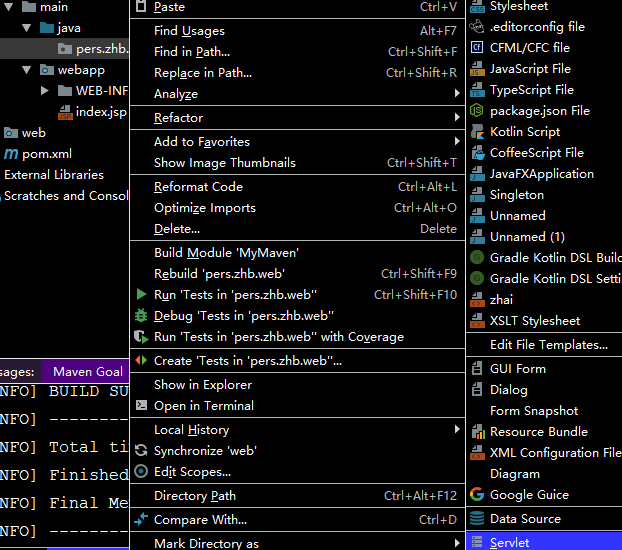The width and height of the screenshot is (622, 550).
Task: Expand the Local History submenu arrow
Action: [457, 429]
